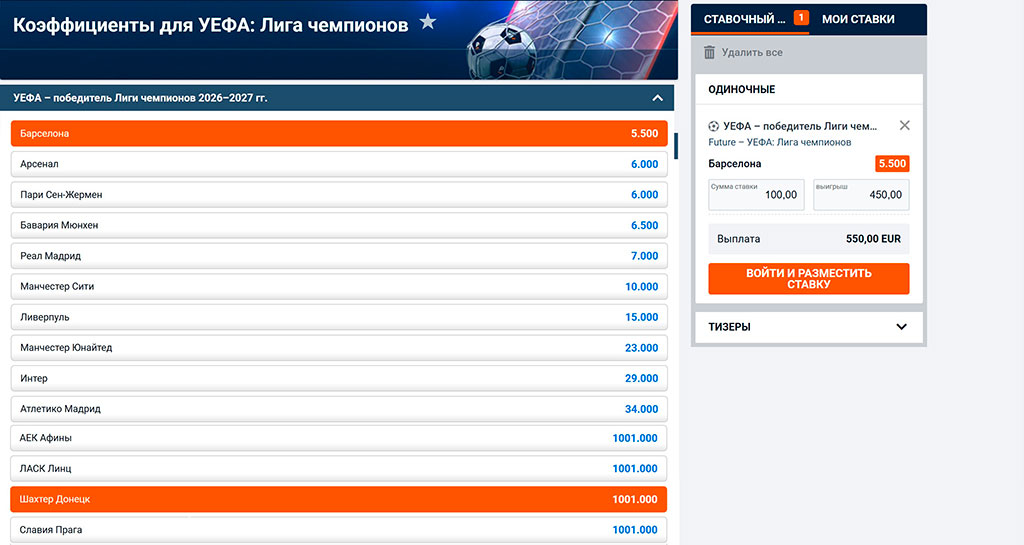This screenshot has width=1024, height=545.
Task: Choose the Атлетико Мадрид 34.000 outcome
Action: (339, 409)
